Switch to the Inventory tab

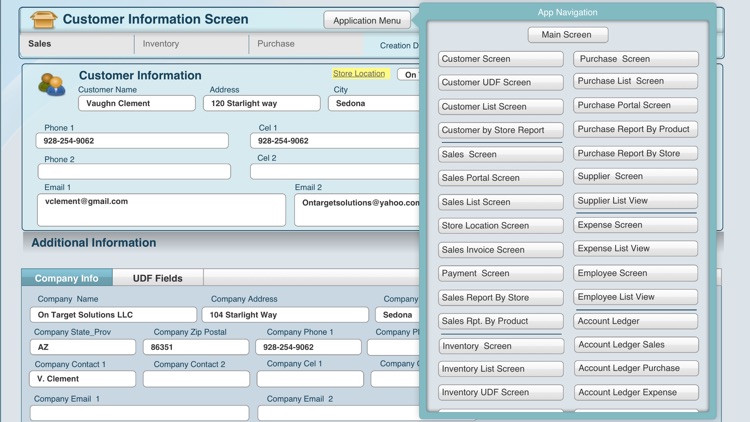point(161,44)
